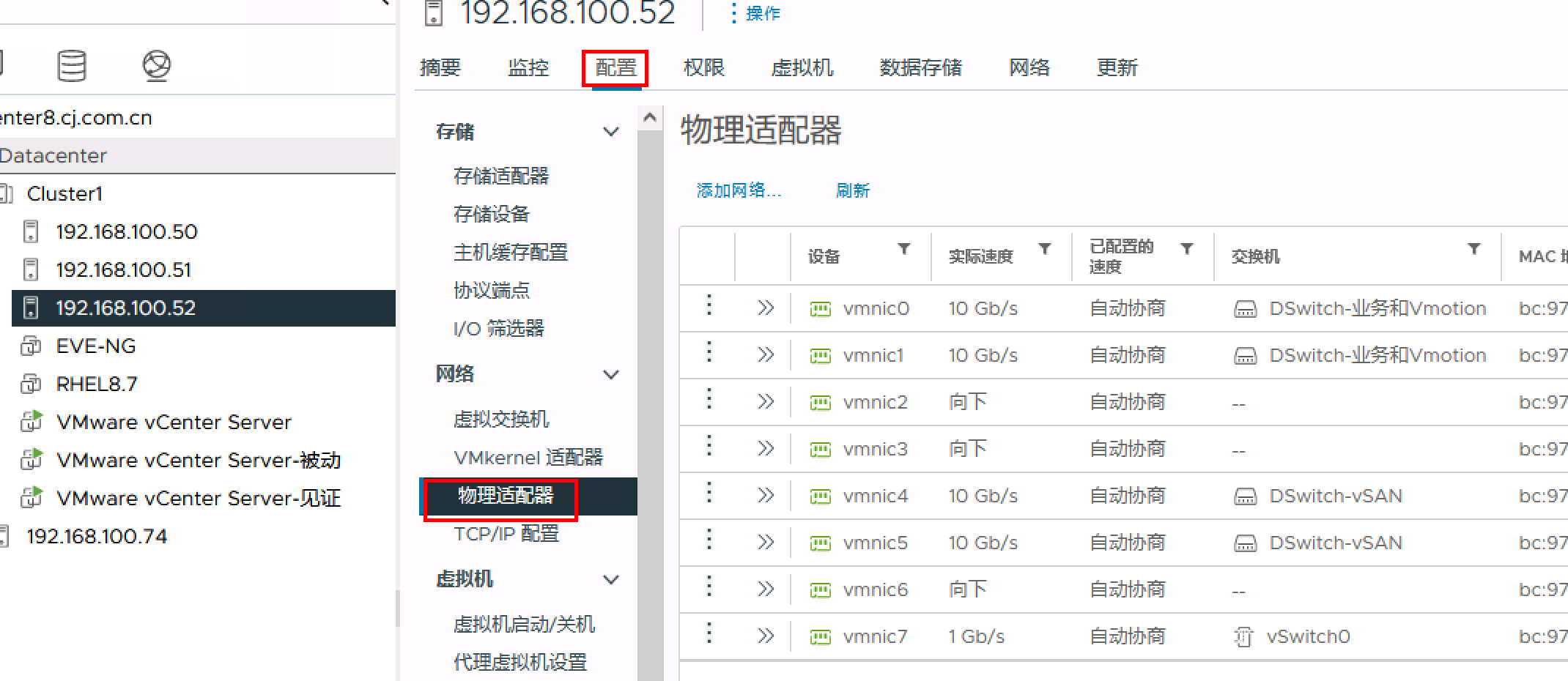1568x681 pixels.
Task: Select the RHEL8.7 virtual machine
Action: point(97,384)
